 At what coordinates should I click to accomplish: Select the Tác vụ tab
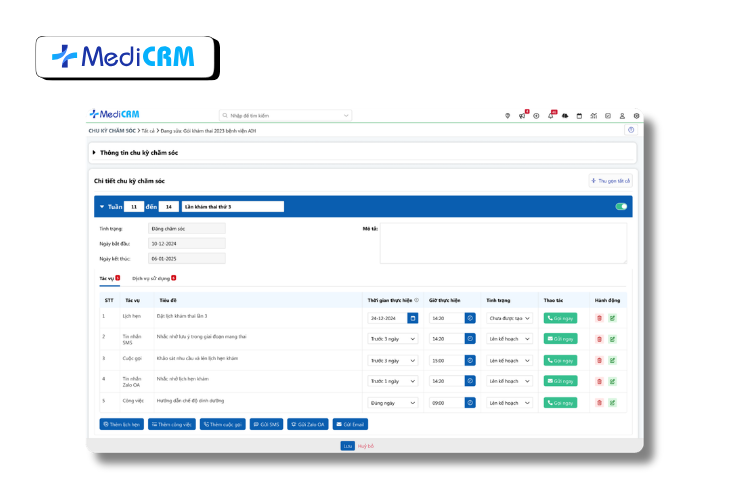tap(107, 278)
